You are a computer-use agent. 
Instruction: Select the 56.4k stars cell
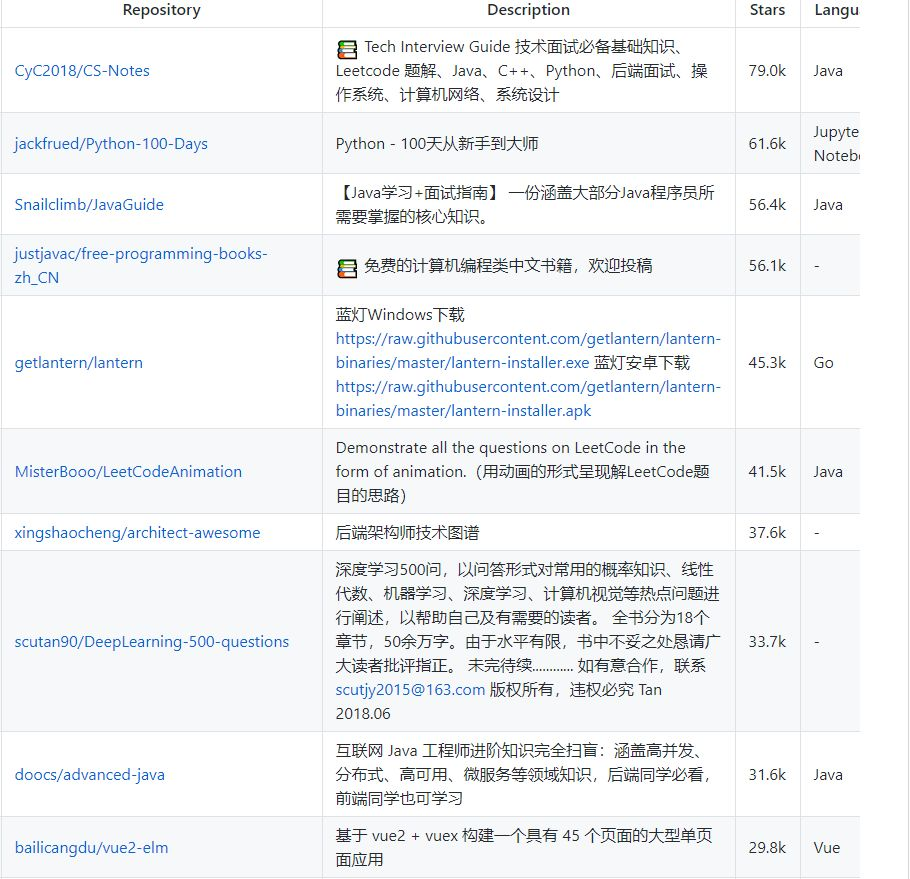[767, 204]
